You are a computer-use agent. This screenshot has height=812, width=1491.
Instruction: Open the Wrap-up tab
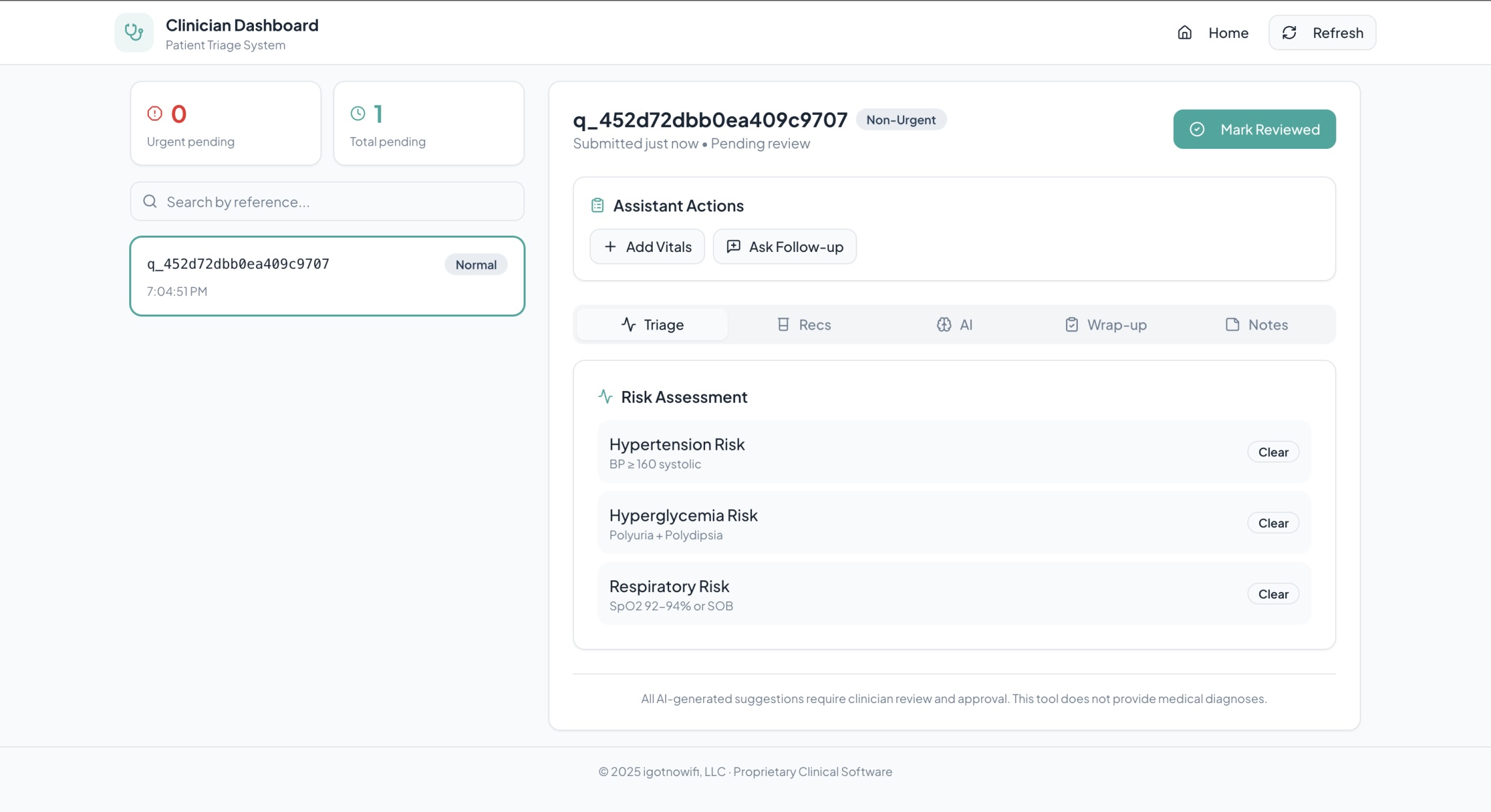1105,324
